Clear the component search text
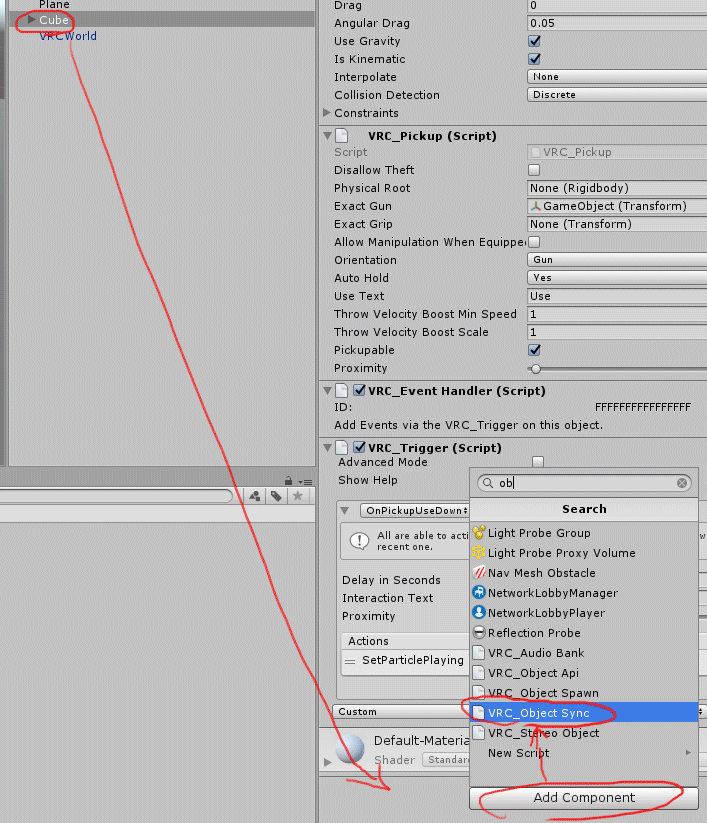The width and height of the screenshot is (707, 823). pos(681,483)
